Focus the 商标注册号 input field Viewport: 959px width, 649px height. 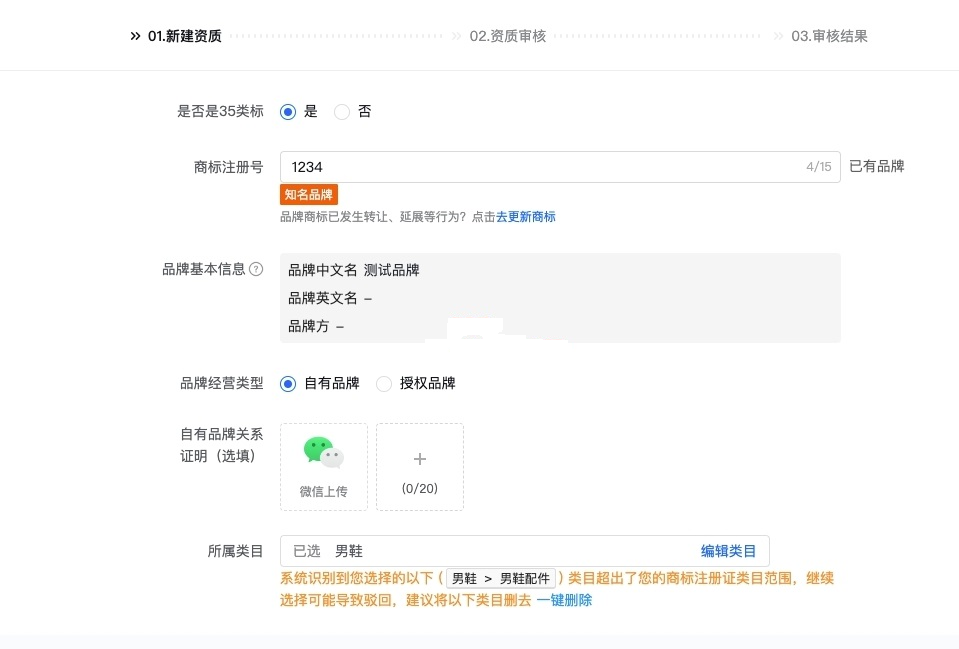point(560,167)
